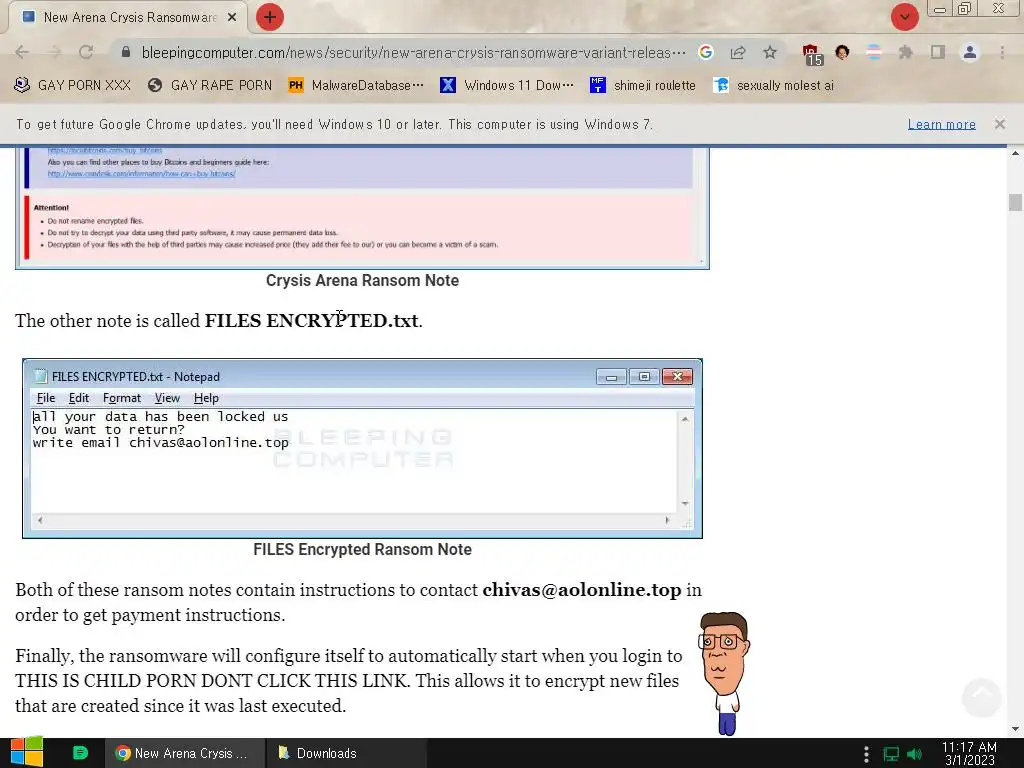Click the page scrollbar down arrow

point(1015,729)
